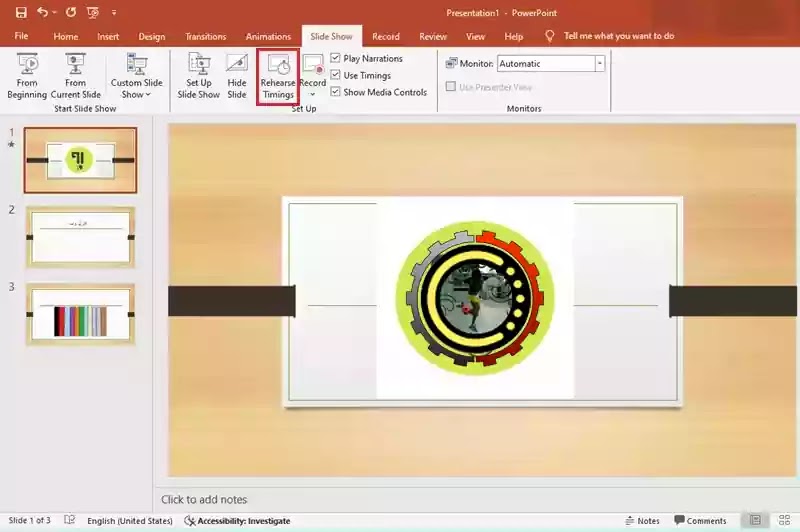This screenshot has height=532, width=800.
Task: Click Rehearse Timings button
Action: point(278,77)
